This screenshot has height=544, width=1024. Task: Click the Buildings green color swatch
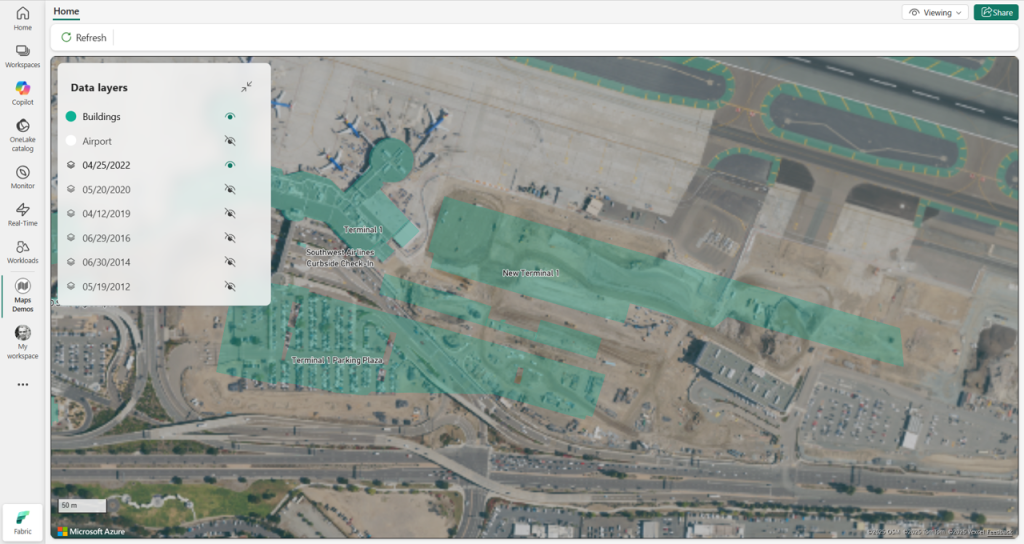click(x=71, y=116)
